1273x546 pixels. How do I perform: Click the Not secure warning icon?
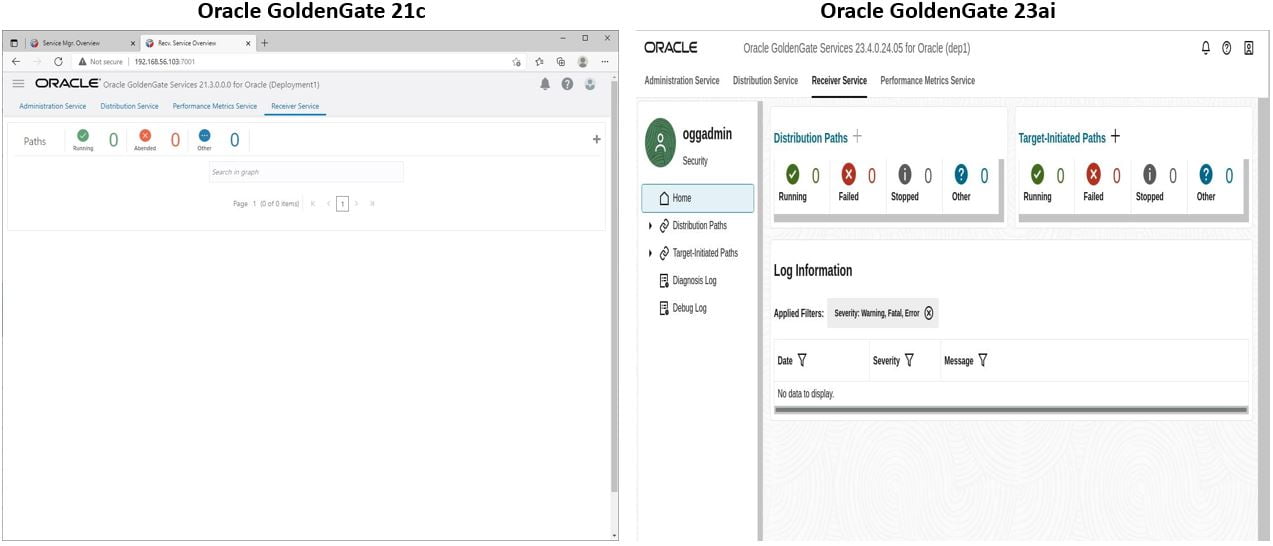tap(83, 61)
